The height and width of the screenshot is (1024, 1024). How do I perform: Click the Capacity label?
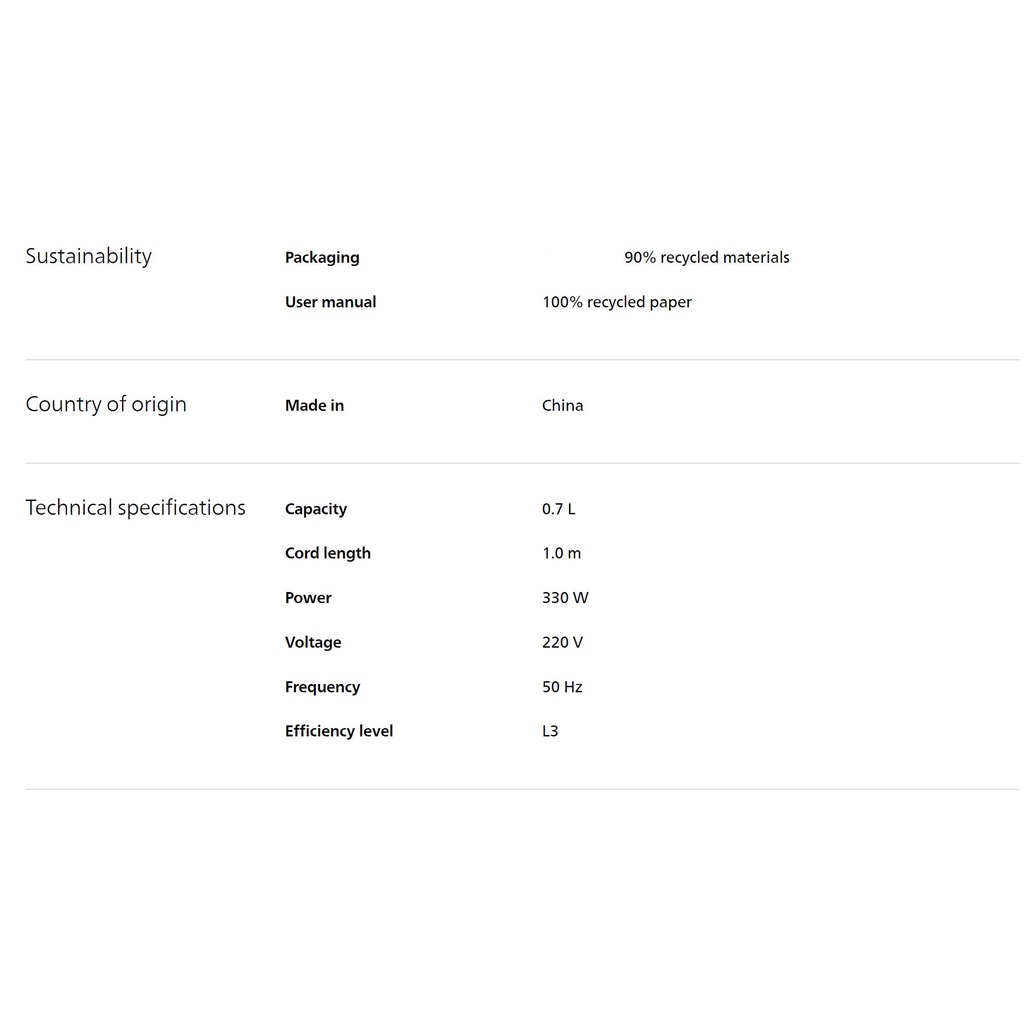(x=315, y=509)
